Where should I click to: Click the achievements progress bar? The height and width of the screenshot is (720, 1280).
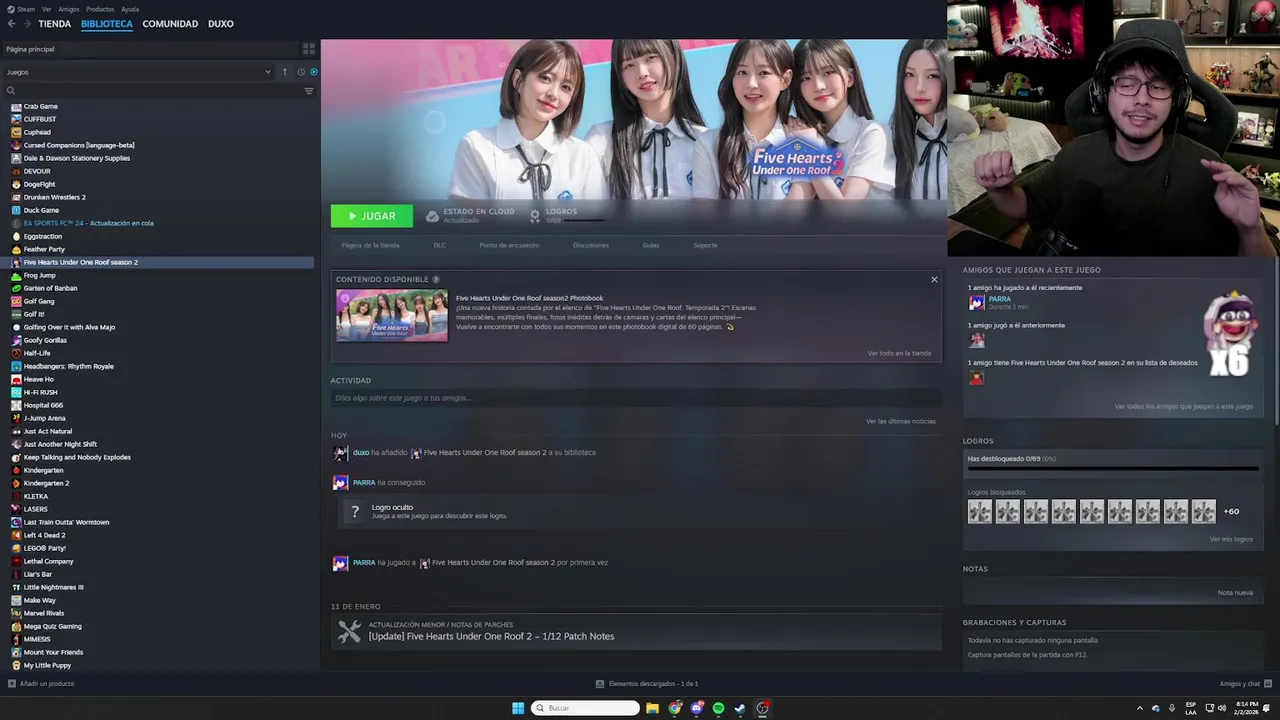1112,468
